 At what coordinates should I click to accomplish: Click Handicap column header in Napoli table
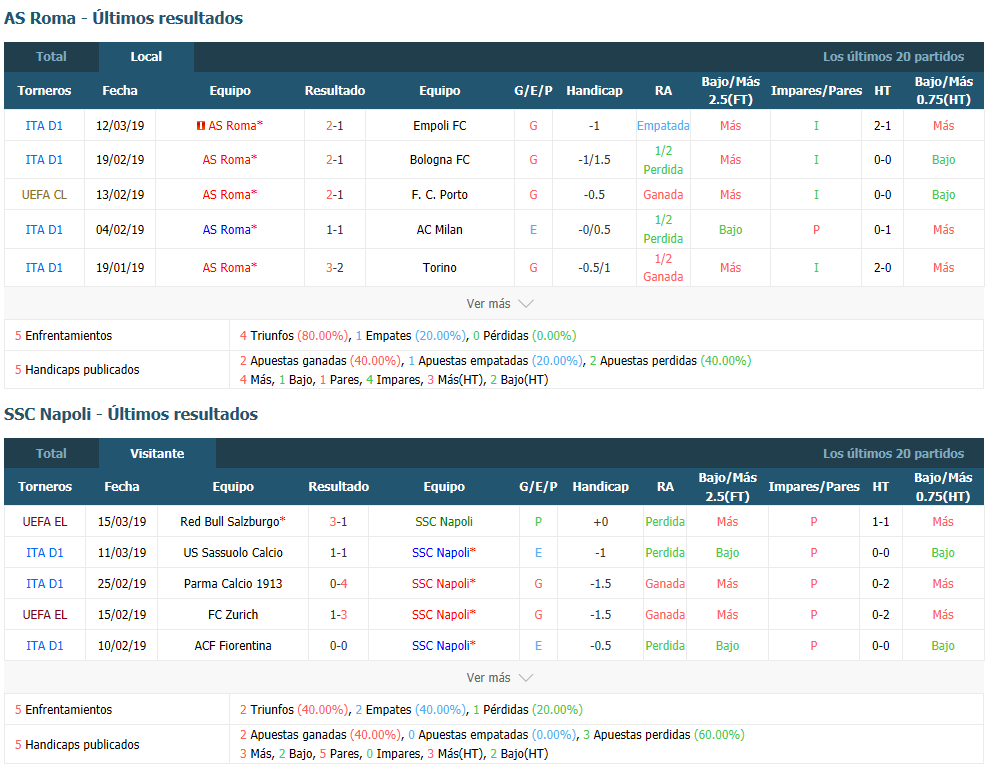[x=600, y=486]
